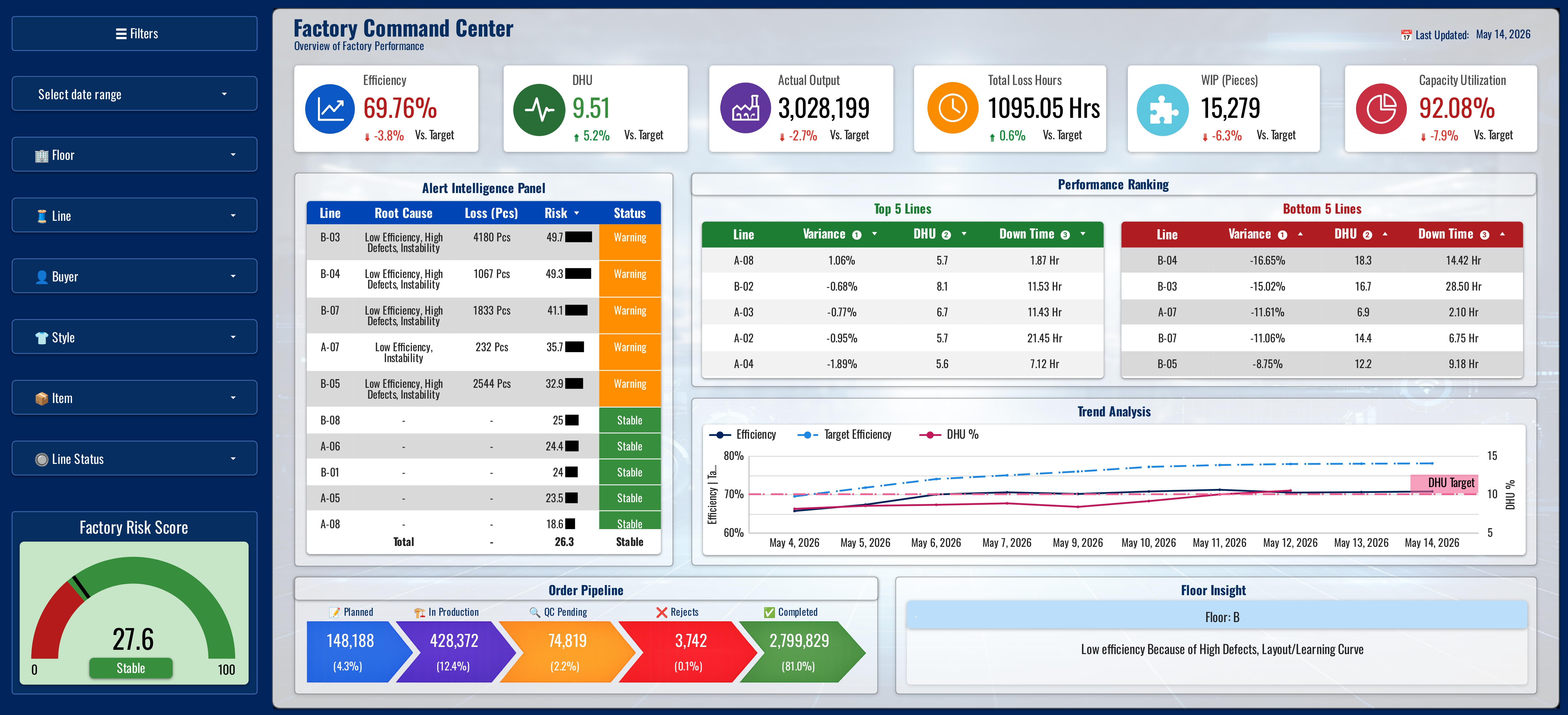Click the blue Efficiency chart icon
This screenshot has height=715, width=1568.
(x=330, y=110)
